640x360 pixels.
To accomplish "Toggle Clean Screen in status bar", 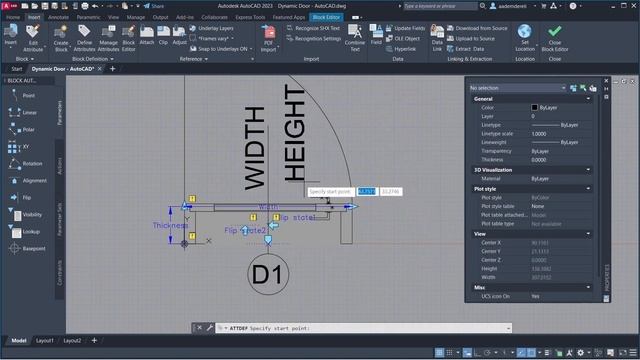I will [623, 353].
